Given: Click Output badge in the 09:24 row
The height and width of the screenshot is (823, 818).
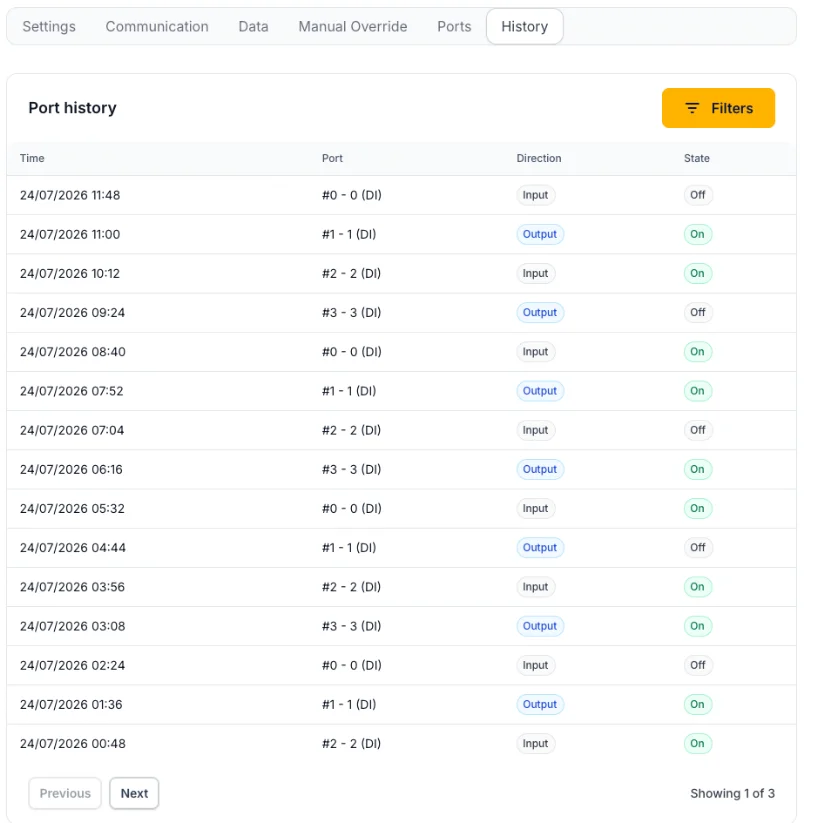Looking at the screenshot, I should tap(540, 312).
